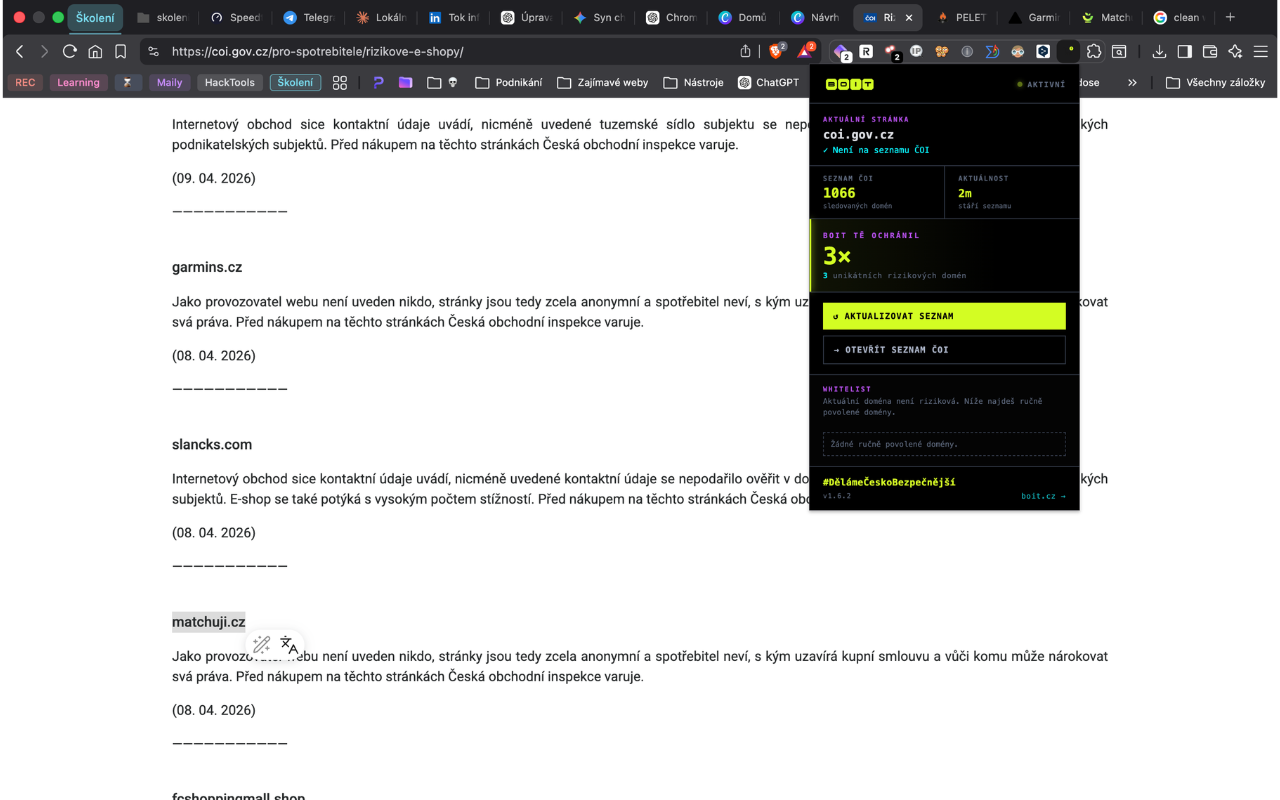Open the downloads icon
Image resolution: width=1280 pixels, height=800 pixels.
pos(1159,51)
